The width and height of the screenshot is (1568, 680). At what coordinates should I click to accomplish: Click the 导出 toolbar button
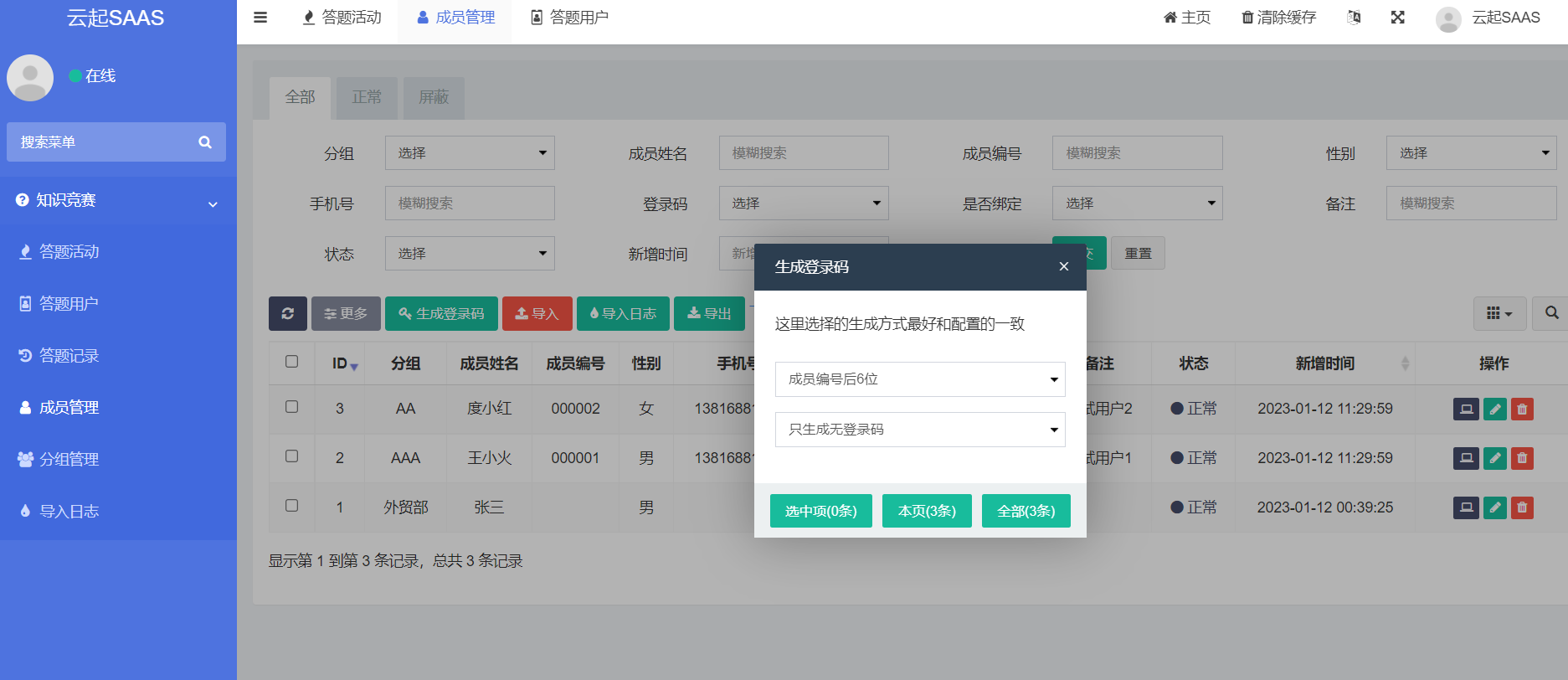[x=710, y=313]
